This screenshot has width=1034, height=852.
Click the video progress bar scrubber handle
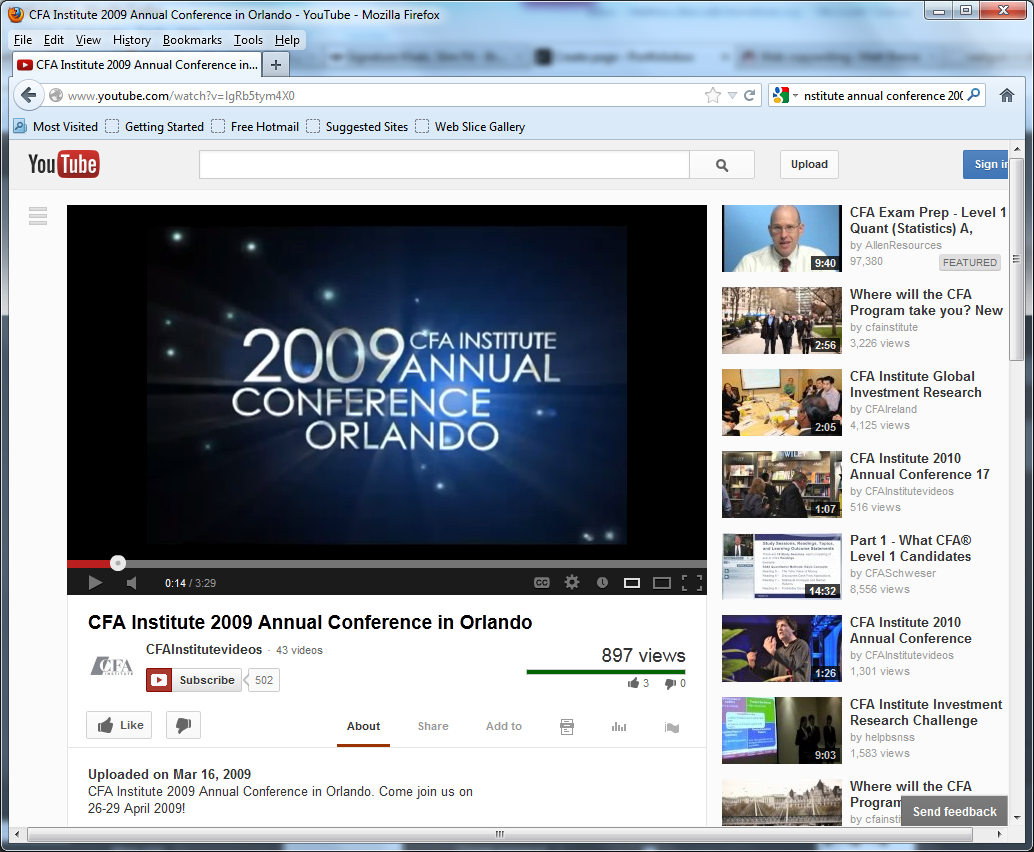coord(117,563)
